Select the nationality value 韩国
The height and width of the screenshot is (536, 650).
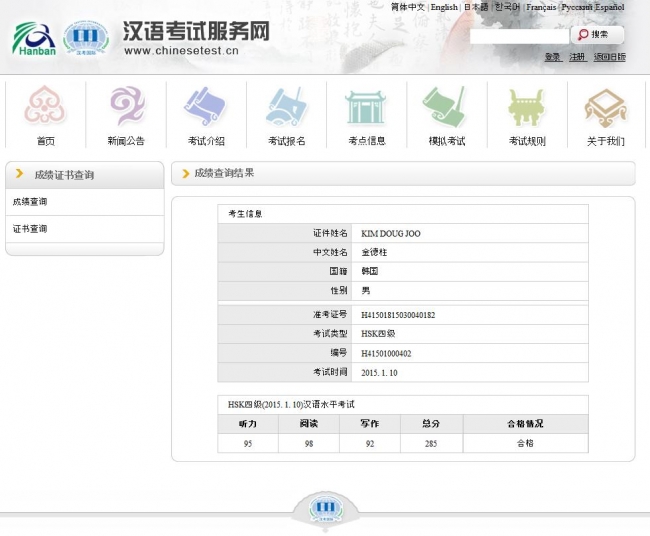[369, 271]
